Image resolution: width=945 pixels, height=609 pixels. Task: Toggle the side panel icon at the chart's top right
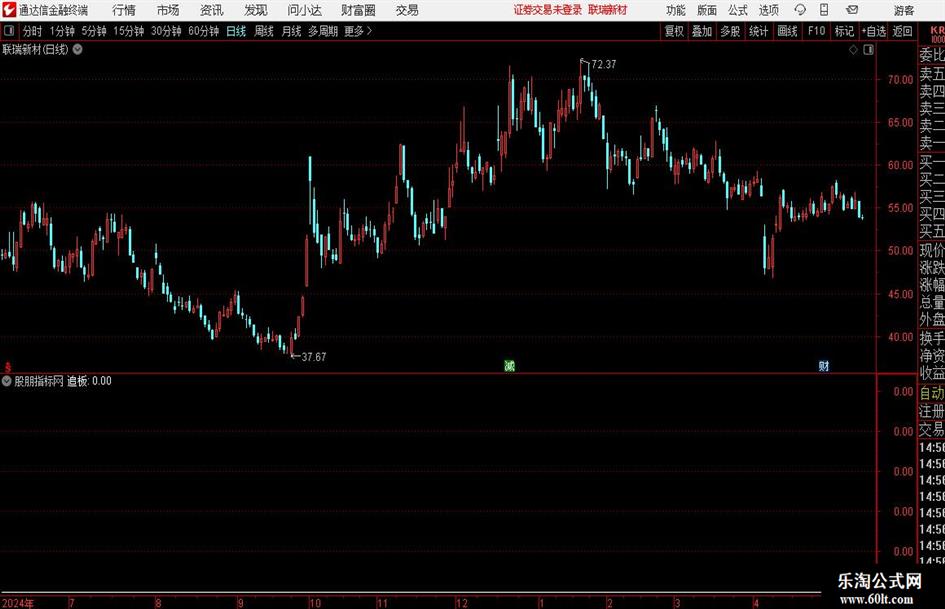tap(868, 50)
